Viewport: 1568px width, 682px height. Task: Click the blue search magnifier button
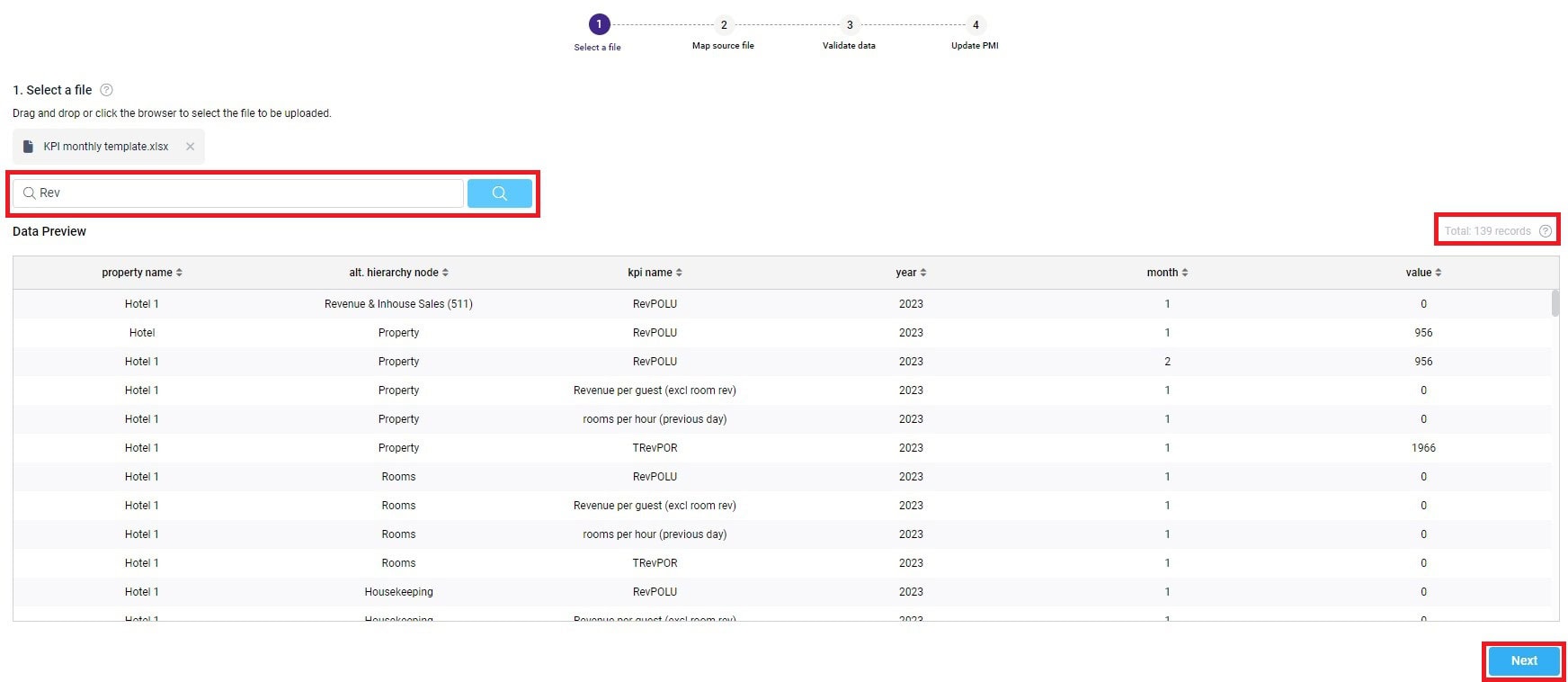[499, 193]
